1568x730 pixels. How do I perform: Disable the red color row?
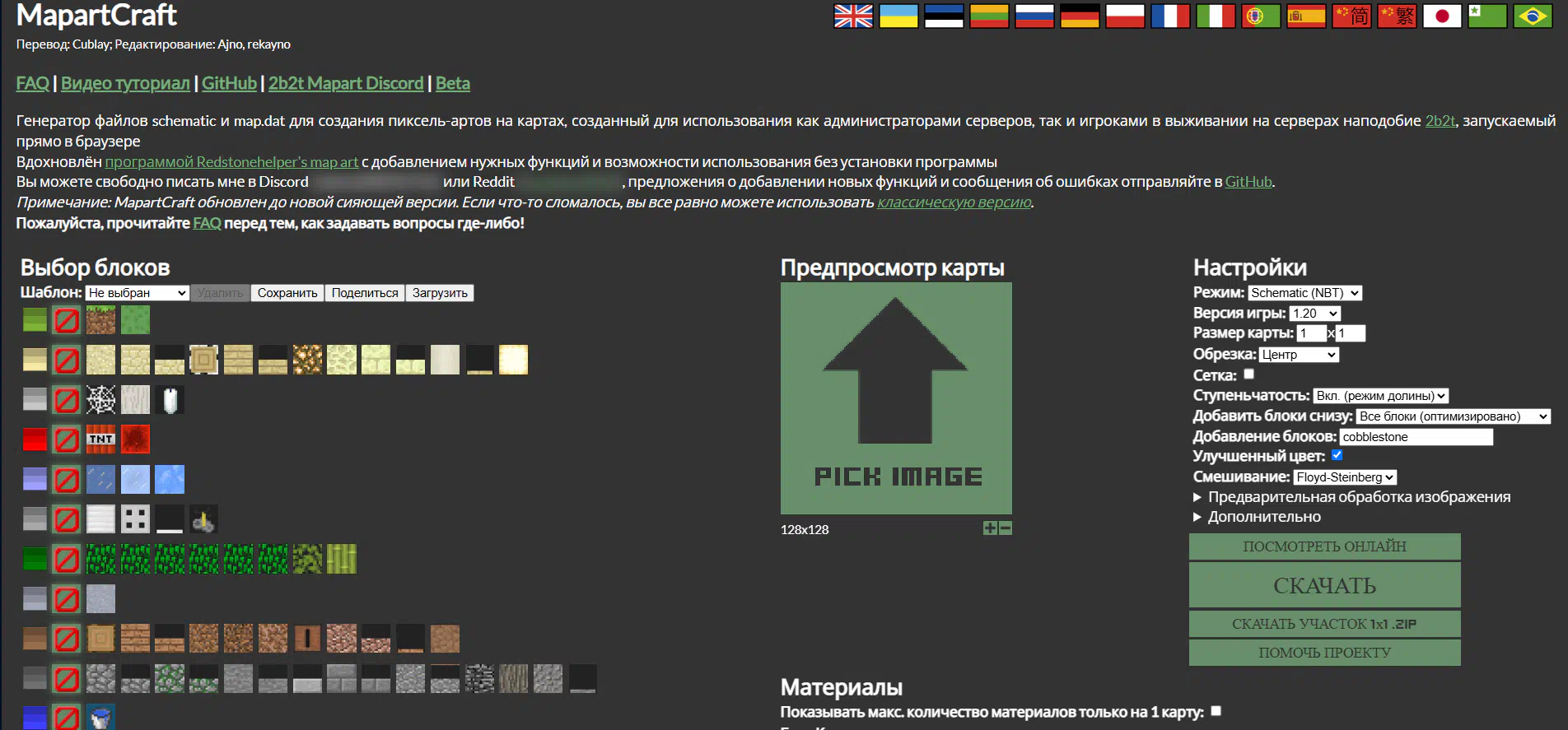(x=67, y=439)
